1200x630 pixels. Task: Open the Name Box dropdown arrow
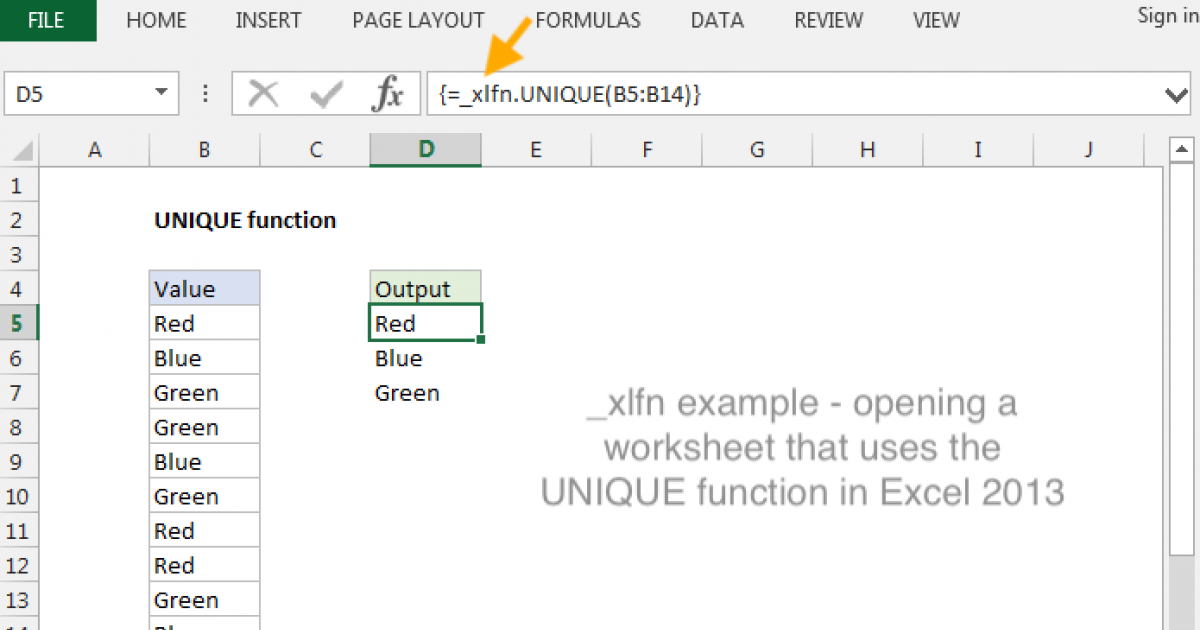[161, 94]
